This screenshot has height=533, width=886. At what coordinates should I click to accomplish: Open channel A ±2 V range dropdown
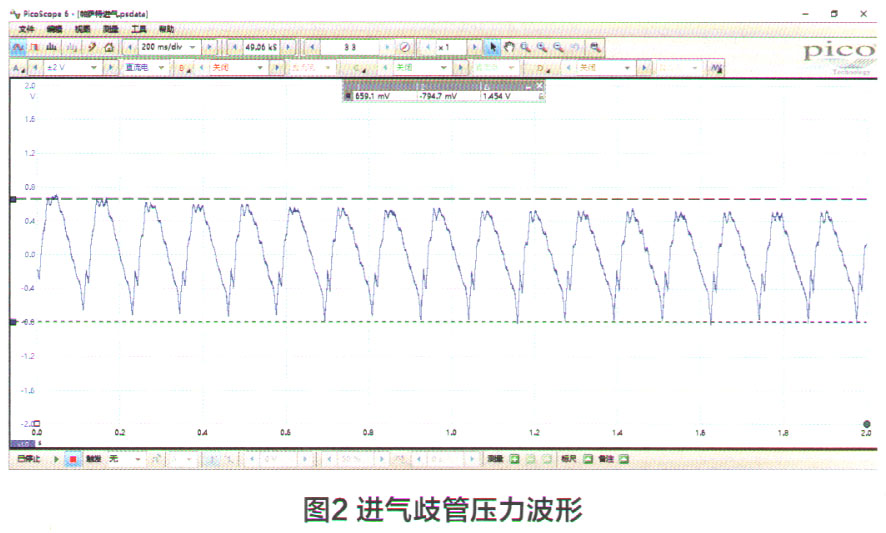point(96,68)
